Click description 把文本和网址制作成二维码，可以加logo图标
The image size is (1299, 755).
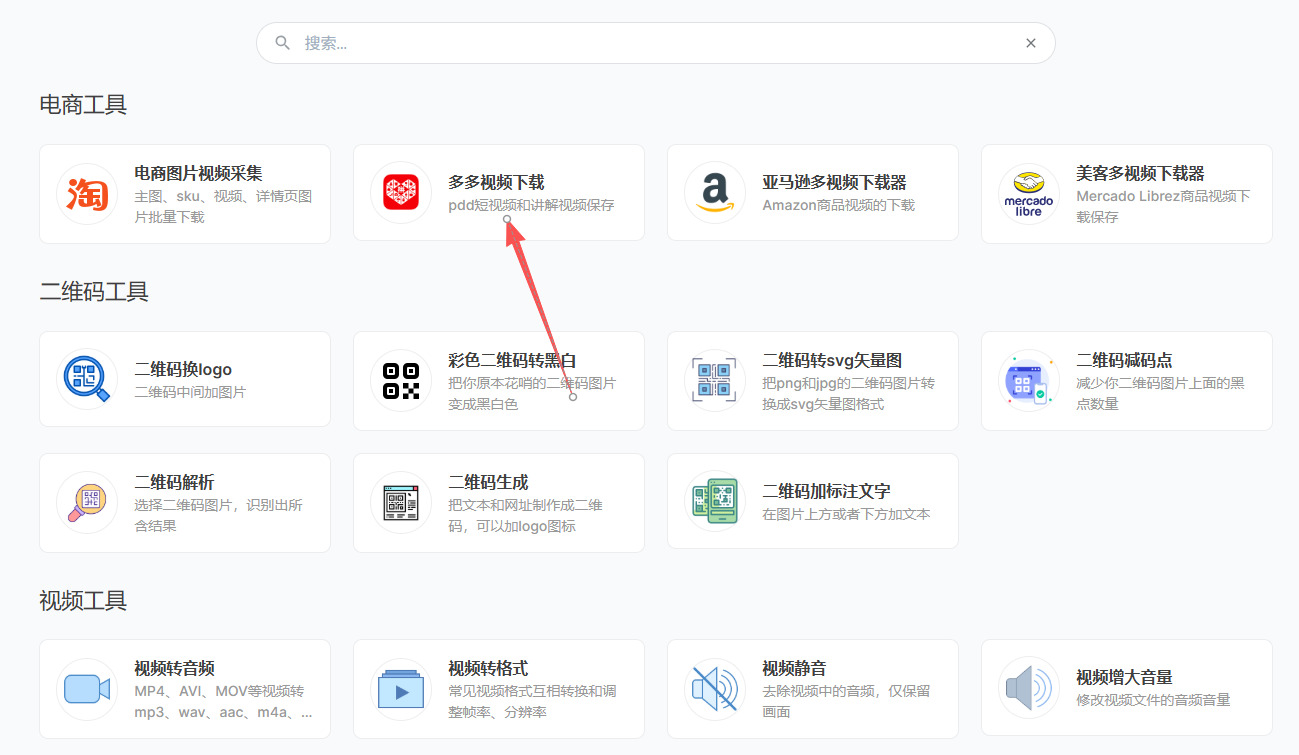[525, 515]
